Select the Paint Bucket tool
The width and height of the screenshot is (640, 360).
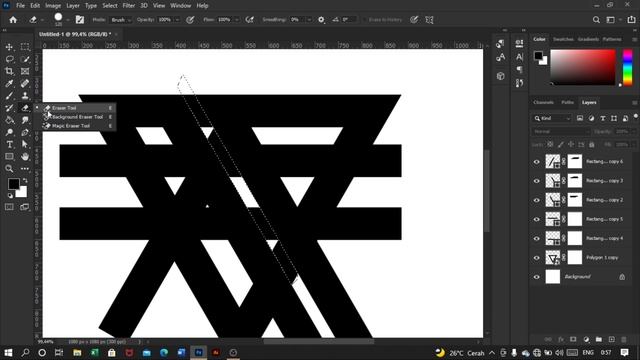tap(9, 120)
